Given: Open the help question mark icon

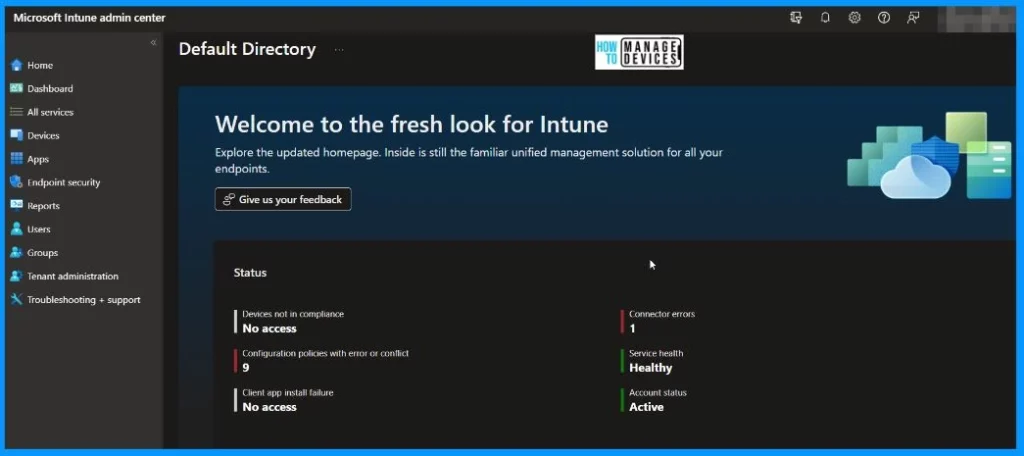Looking at the screenshot, I should (x=884, y=18).
